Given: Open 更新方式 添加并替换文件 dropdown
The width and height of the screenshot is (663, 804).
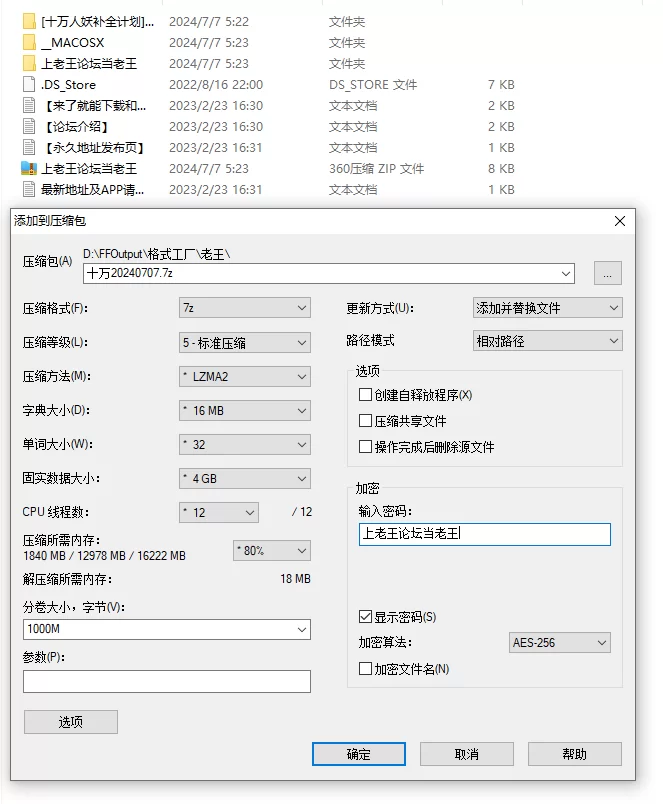Looking at the screenshot, I should 548,308.
